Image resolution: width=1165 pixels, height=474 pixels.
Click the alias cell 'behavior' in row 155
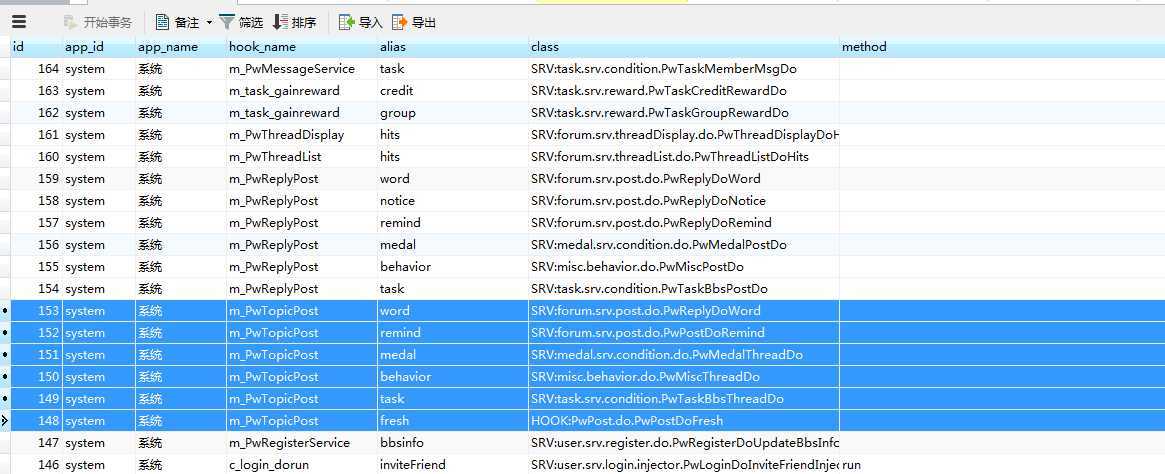coord(452,267)
